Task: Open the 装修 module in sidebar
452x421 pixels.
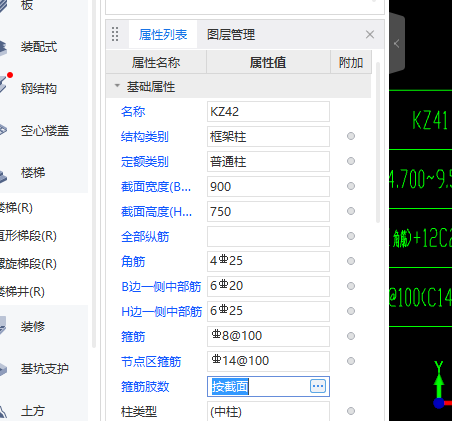Action: click(x=33, y=326)
